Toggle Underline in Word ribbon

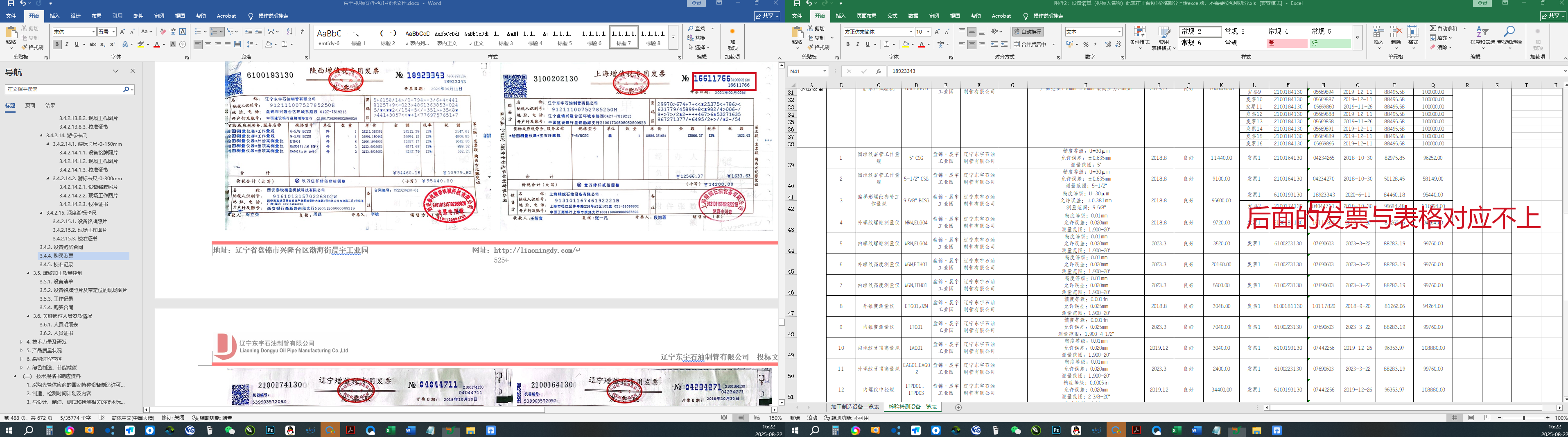77,44
